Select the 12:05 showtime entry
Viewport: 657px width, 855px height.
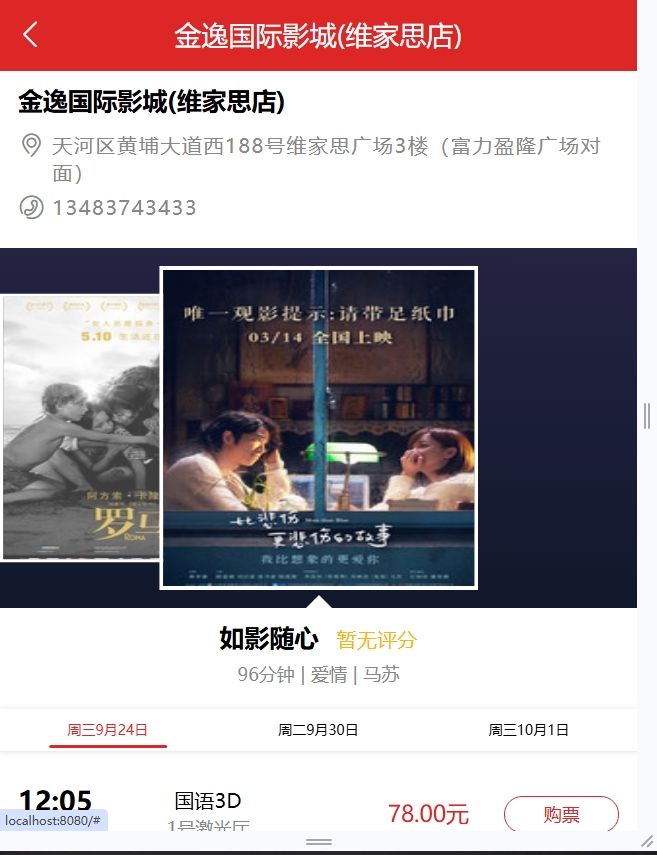(x=55, y=801)
